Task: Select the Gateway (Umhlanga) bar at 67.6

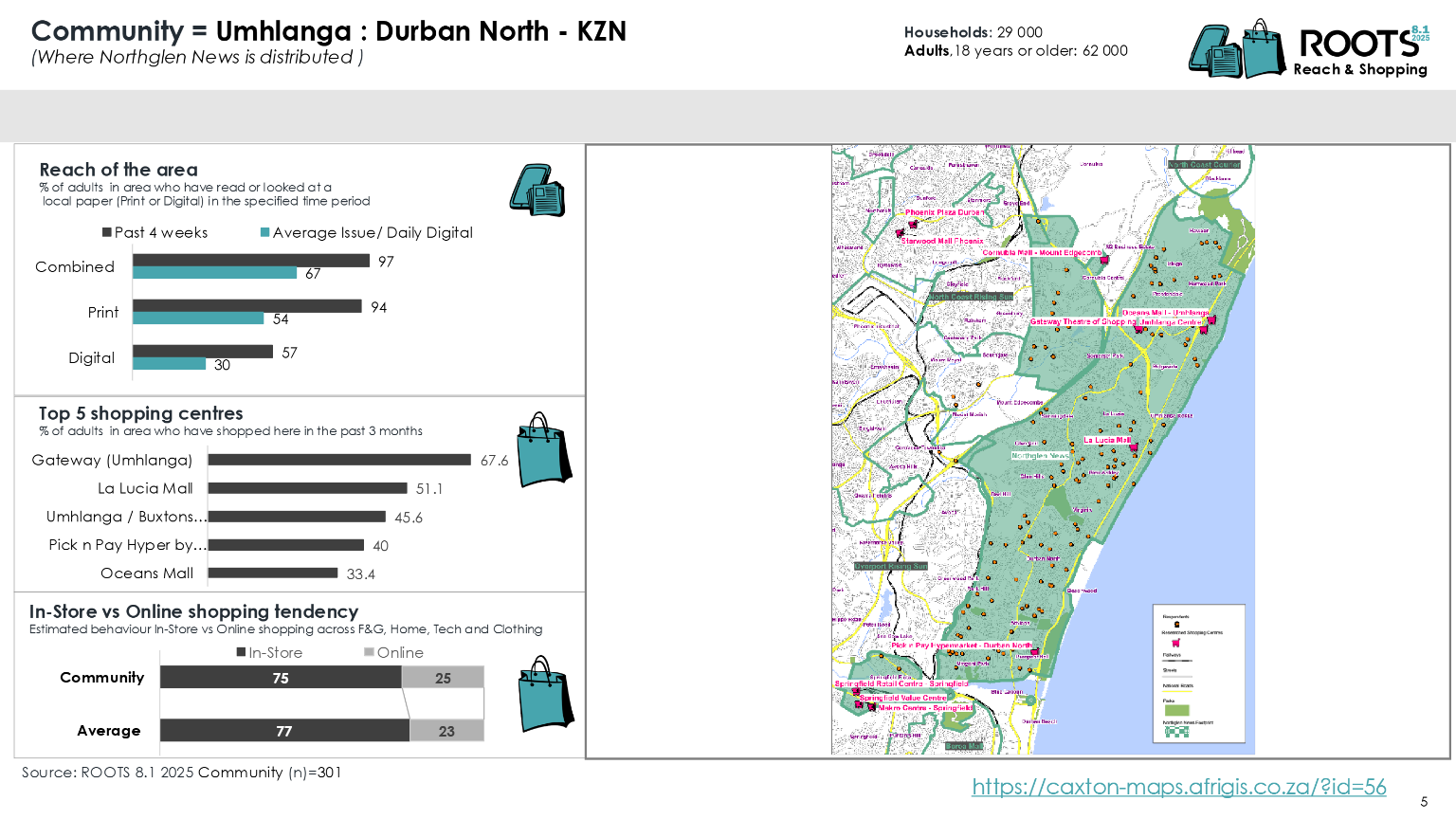Action: tap(339, 460)
